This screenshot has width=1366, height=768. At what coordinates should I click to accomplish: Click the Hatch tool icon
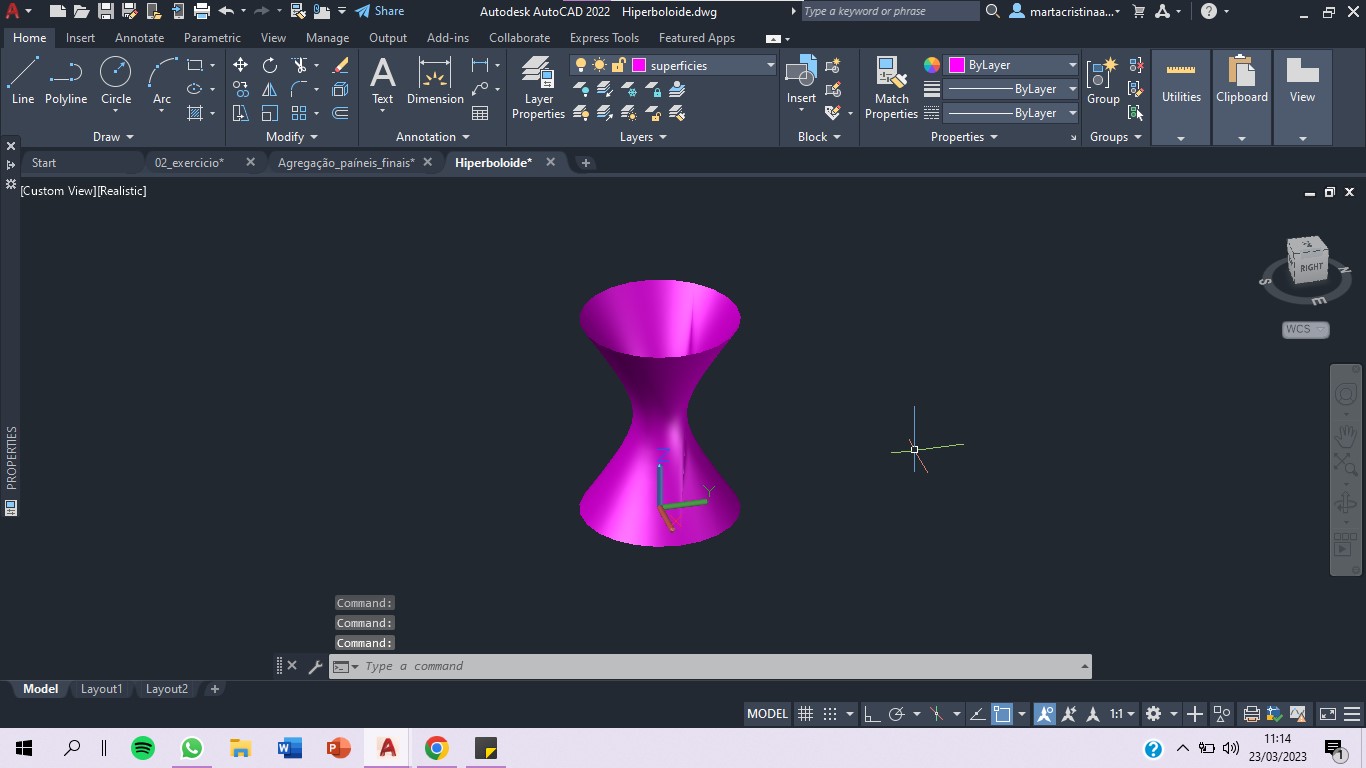[195, 113]
